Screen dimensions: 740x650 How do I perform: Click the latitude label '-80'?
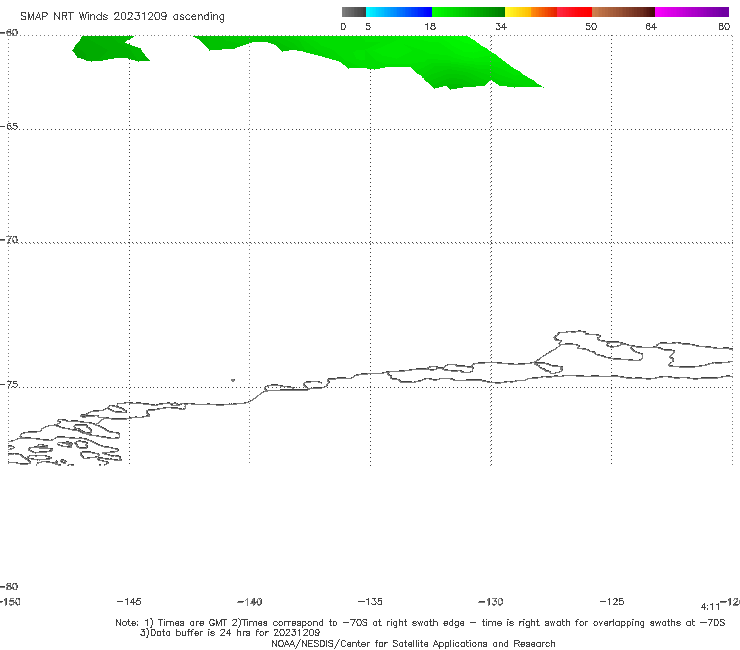[x=9, y=587]
